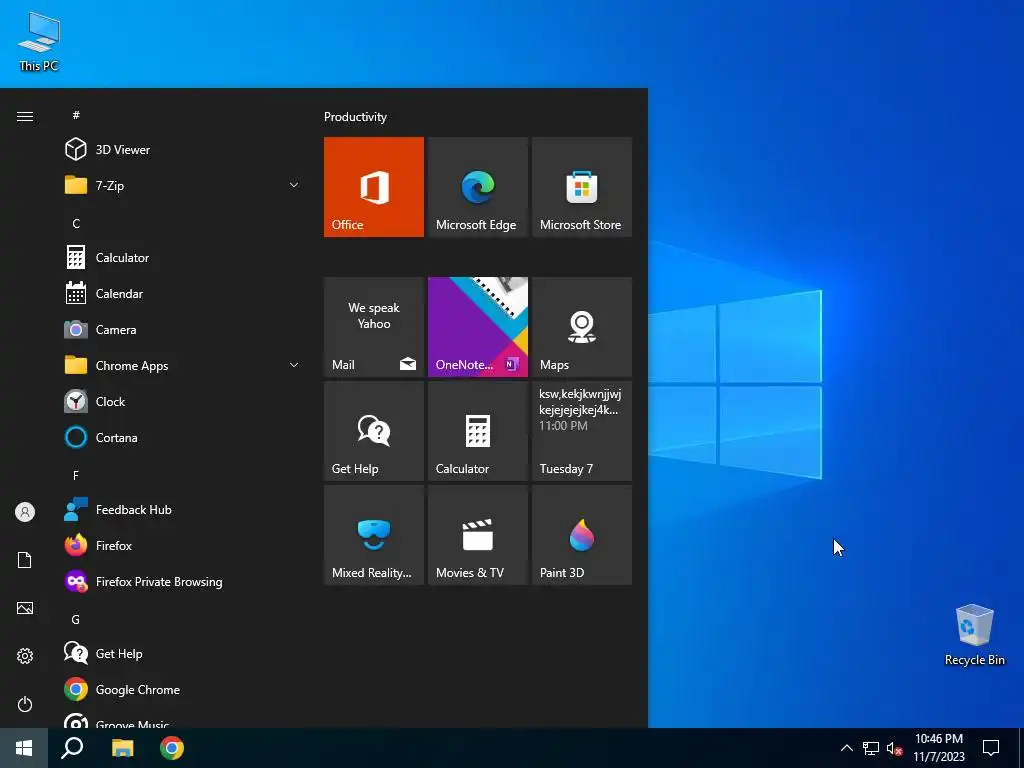
Task: Launch Firefox from the app list
Action: point(183,545)
